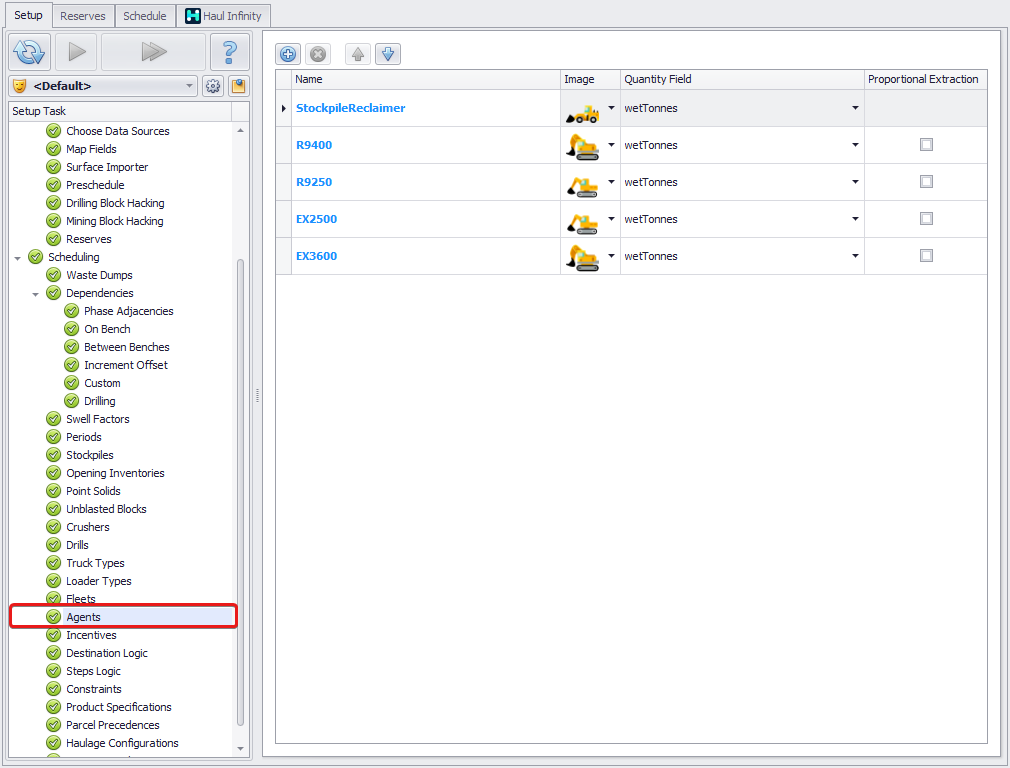Viewport: 1010px width, 768px height.
Task: Run the single play step button
Action: tap(76, 52)
